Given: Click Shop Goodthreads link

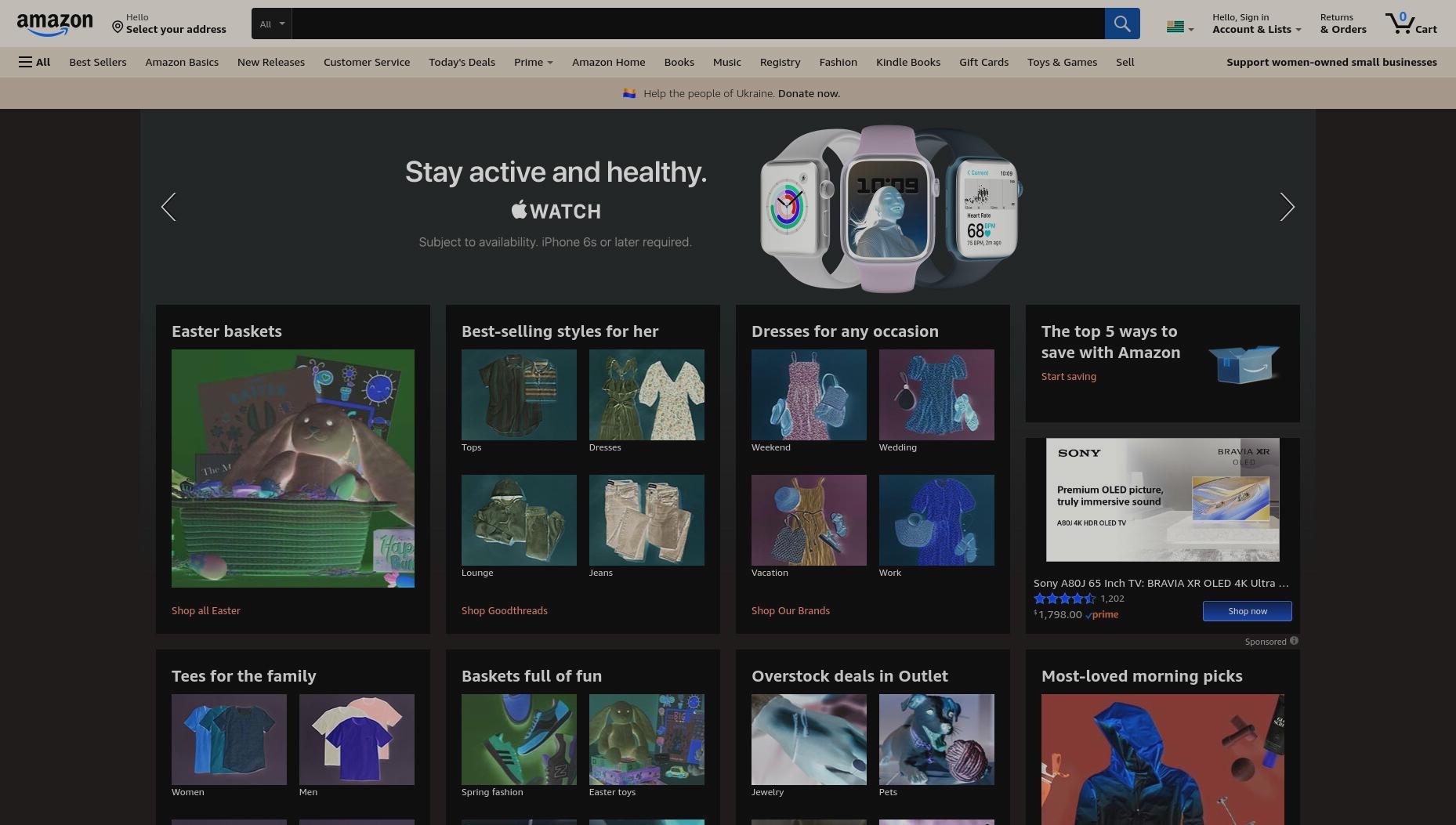Looking at the screenshot, I should (x=505, y=610).
